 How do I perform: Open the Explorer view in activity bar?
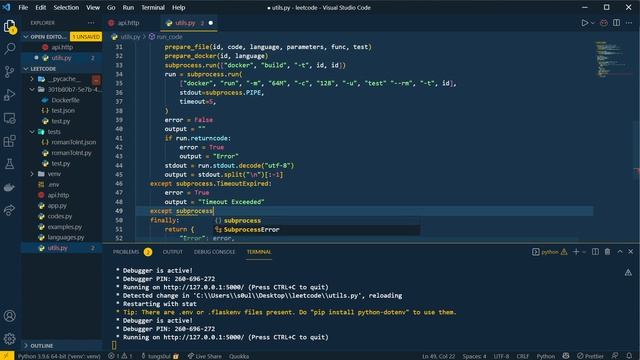point(9,27)
